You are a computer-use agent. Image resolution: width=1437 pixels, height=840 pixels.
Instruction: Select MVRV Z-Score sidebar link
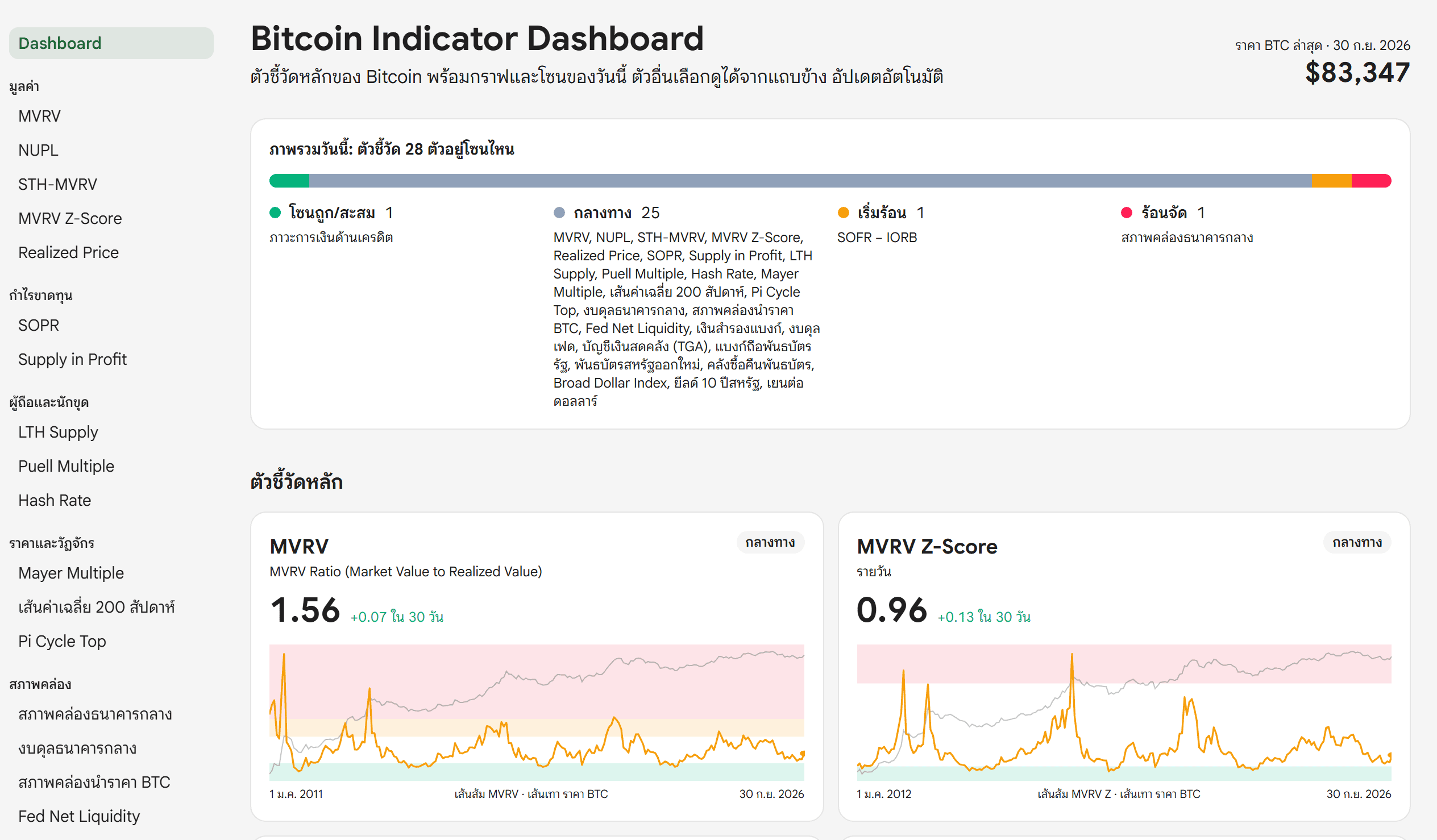coord(70,219)
